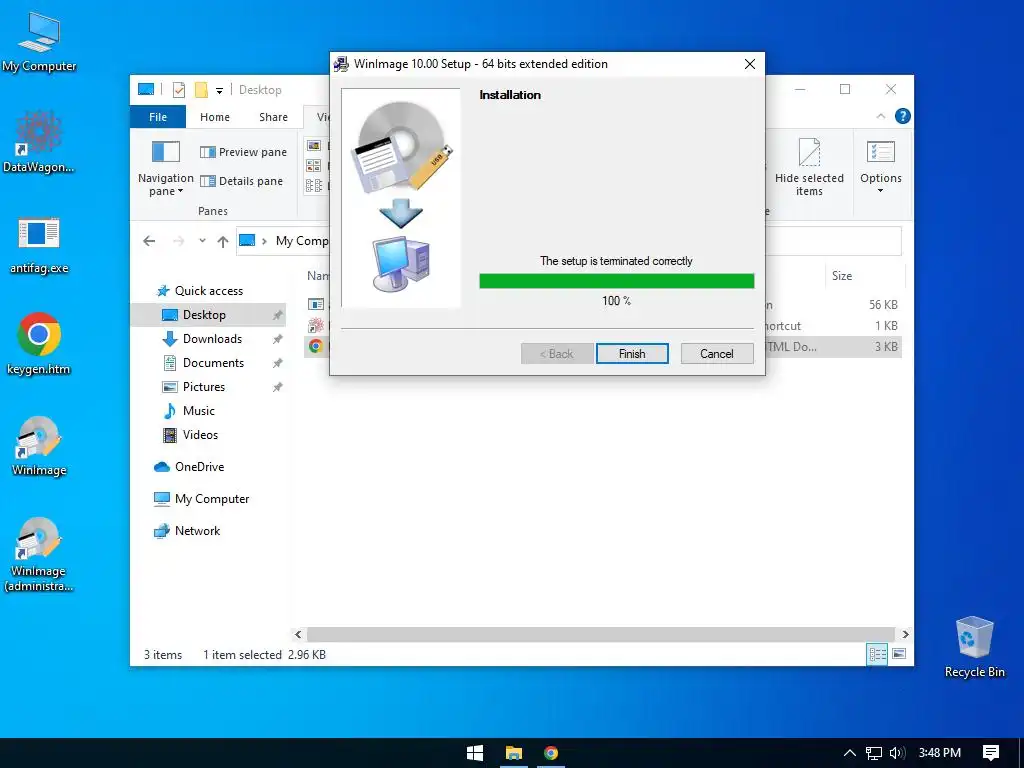
Task: Open Videos in navigation pane
Action: point(200,435)
